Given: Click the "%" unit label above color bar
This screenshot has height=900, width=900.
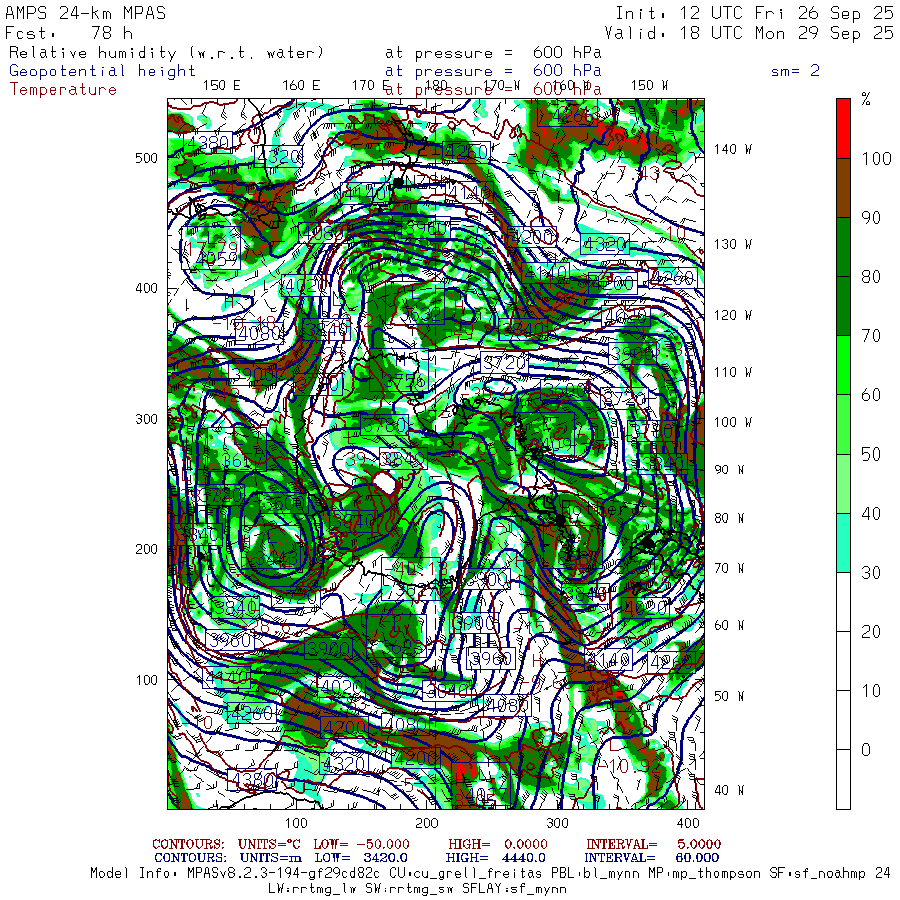Looking at the screenshot, I should pyautogui.click(x=866, y=99).
